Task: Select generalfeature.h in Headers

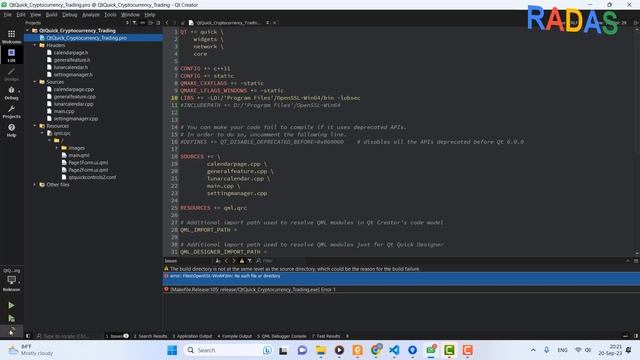Action: pos(72,60)
